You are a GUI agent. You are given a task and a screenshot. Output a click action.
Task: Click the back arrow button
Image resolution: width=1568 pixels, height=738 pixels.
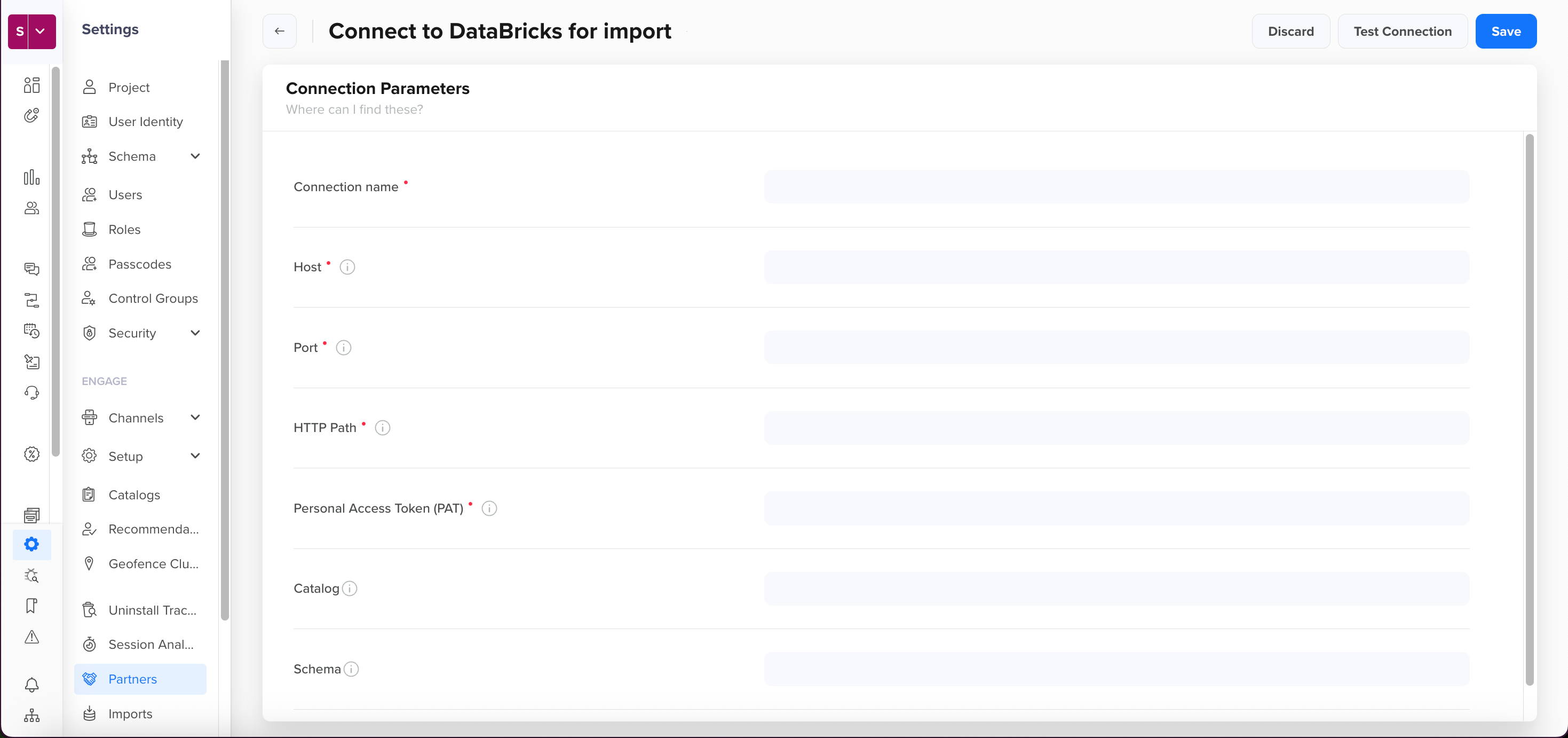pyautogui.click(x=280, y=31)
